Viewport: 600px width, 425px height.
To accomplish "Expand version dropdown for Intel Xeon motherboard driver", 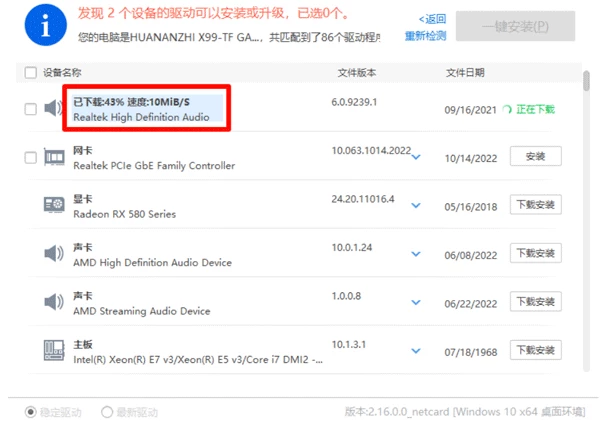I will [x=416, y=351].
